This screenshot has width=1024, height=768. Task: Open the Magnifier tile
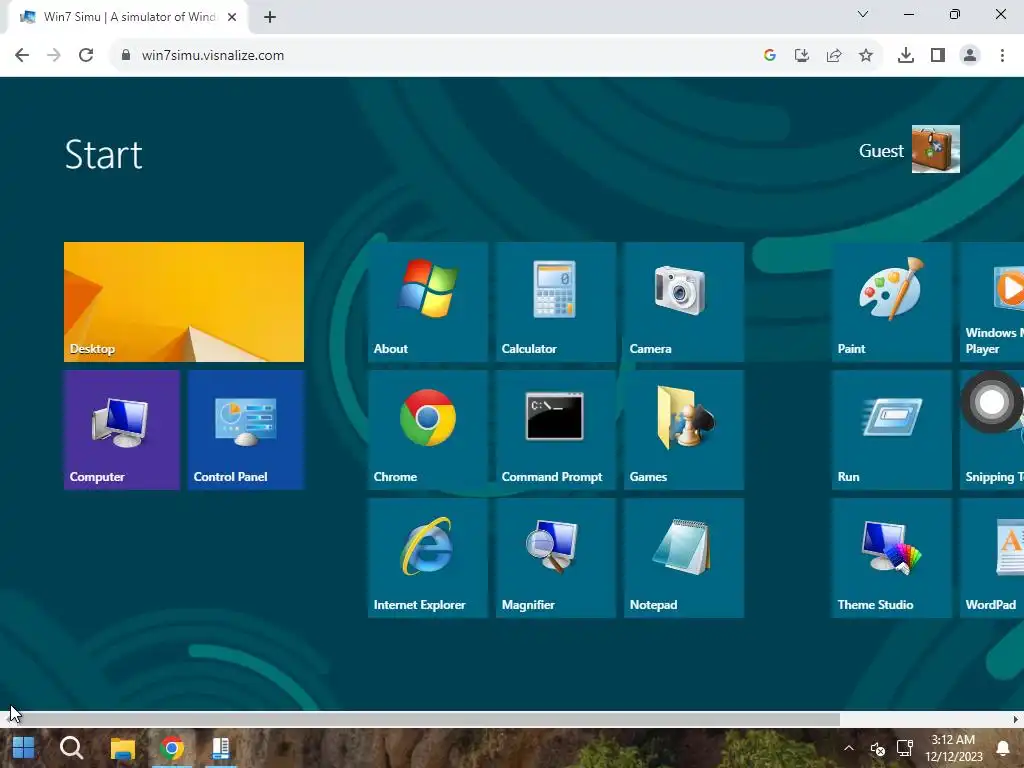(x=556, y=558)
